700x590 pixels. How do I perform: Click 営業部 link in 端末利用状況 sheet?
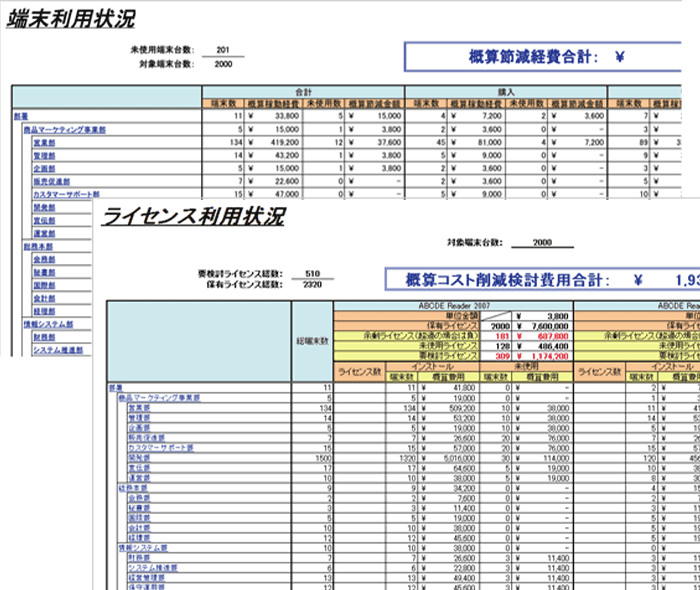tap(44, 142)
